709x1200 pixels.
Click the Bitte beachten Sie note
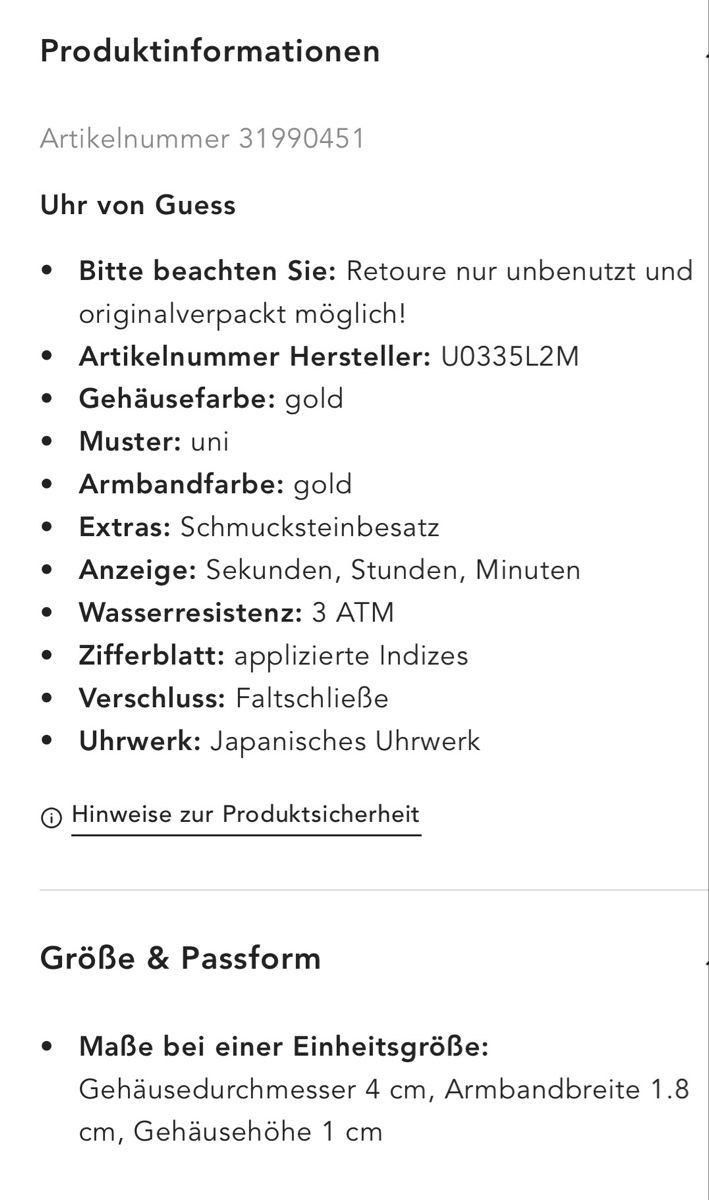click(386, 293)
